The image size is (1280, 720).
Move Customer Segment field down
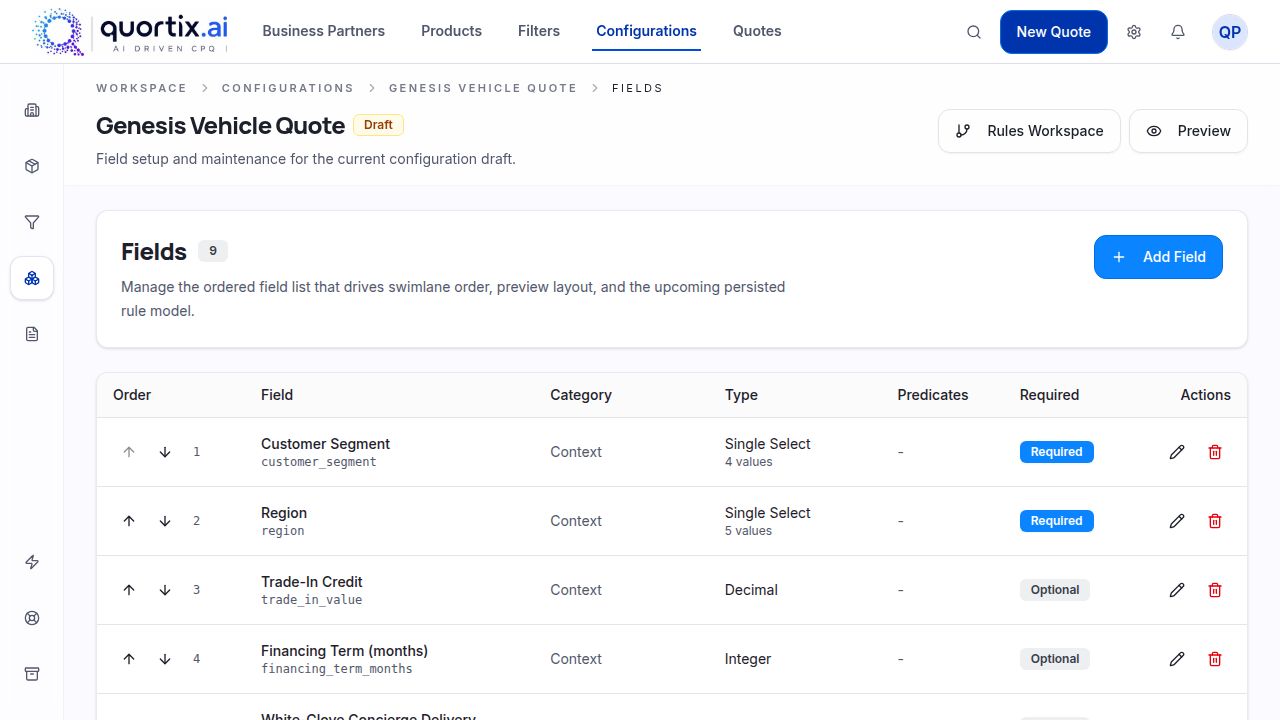tap(165, 452)
